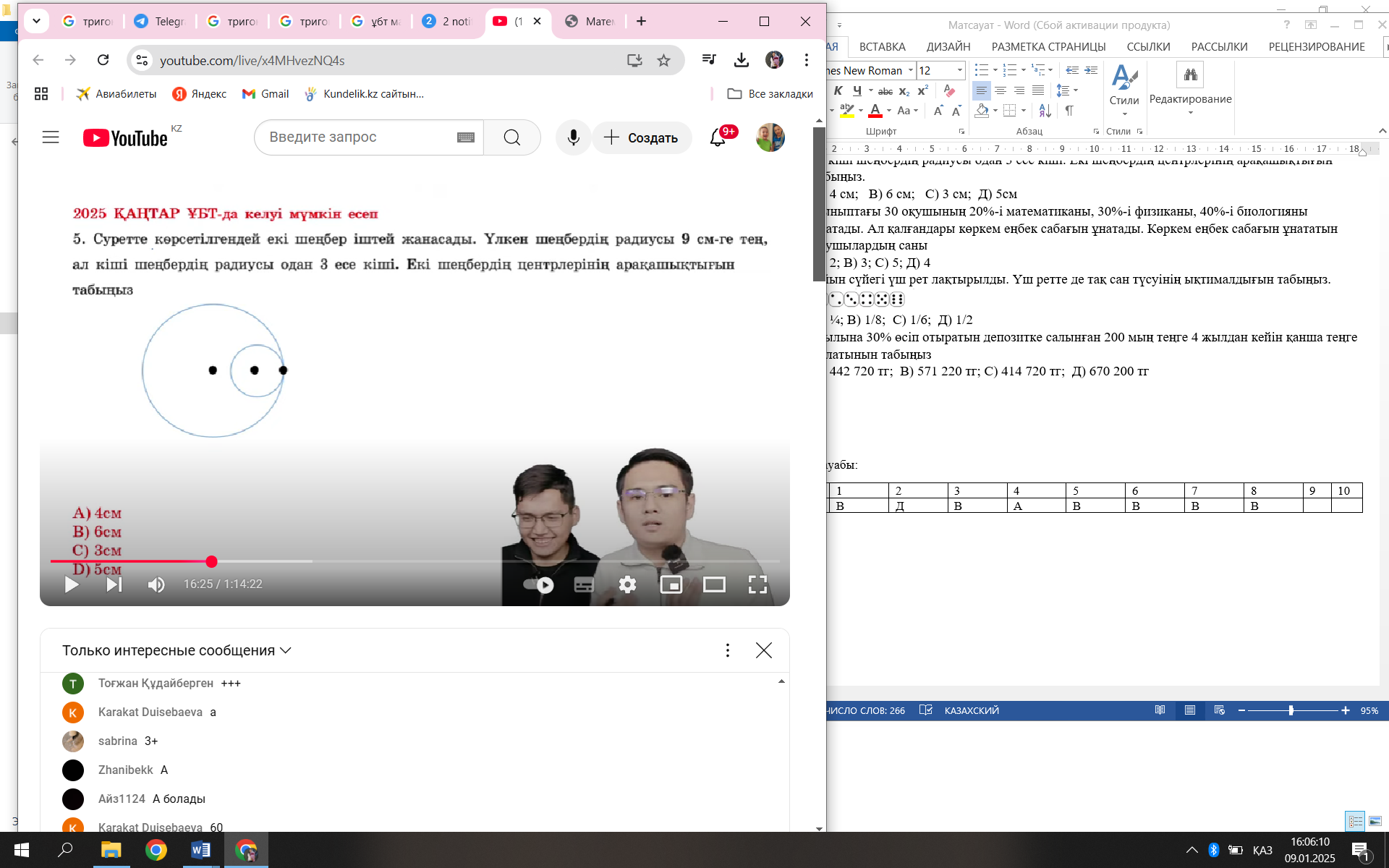Expand chat filter 'Только интересные сообщения'
The image size is (1389, 868).
coord(177,650)
